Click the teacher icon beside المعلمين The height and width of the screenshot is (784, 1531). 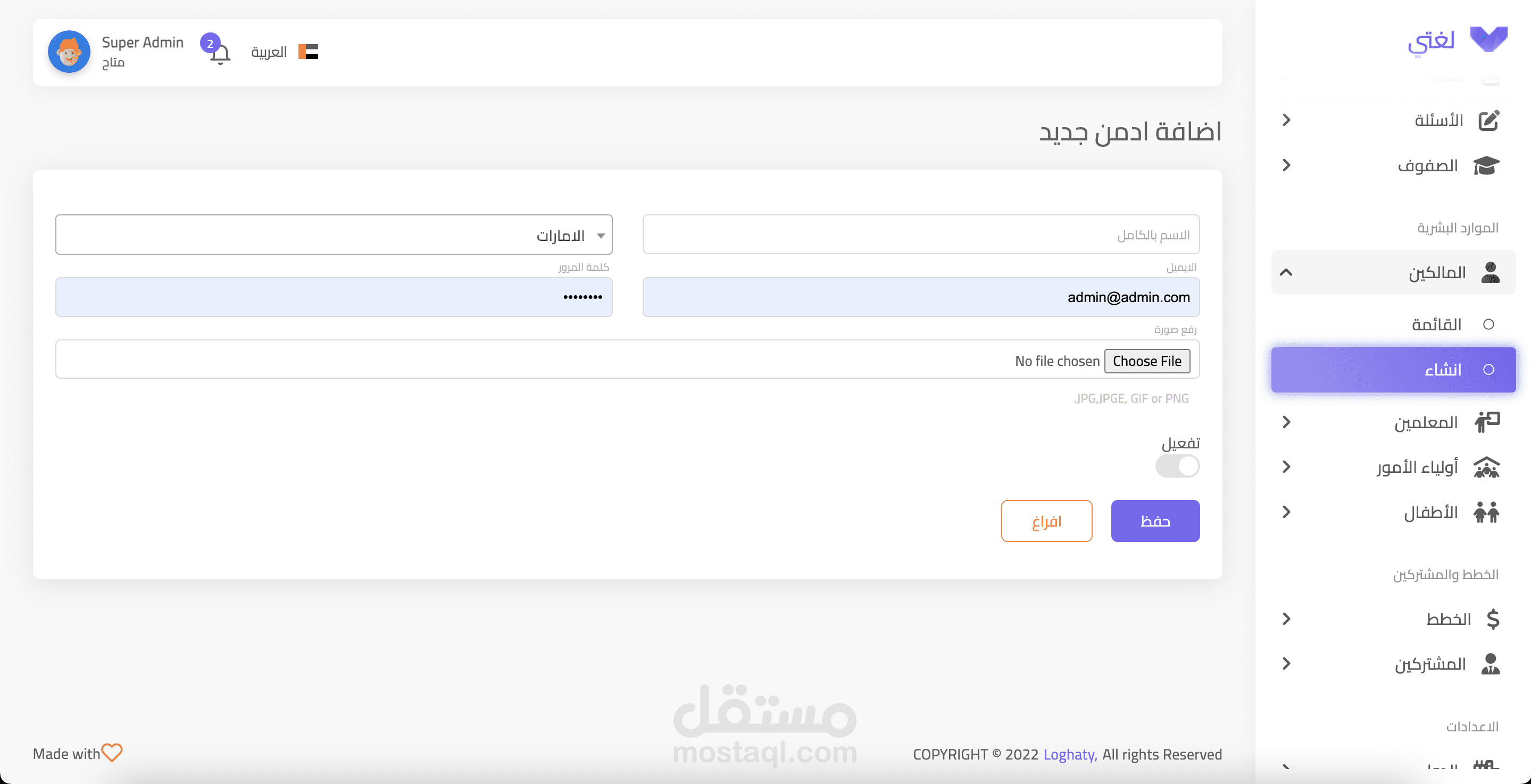1487,422
